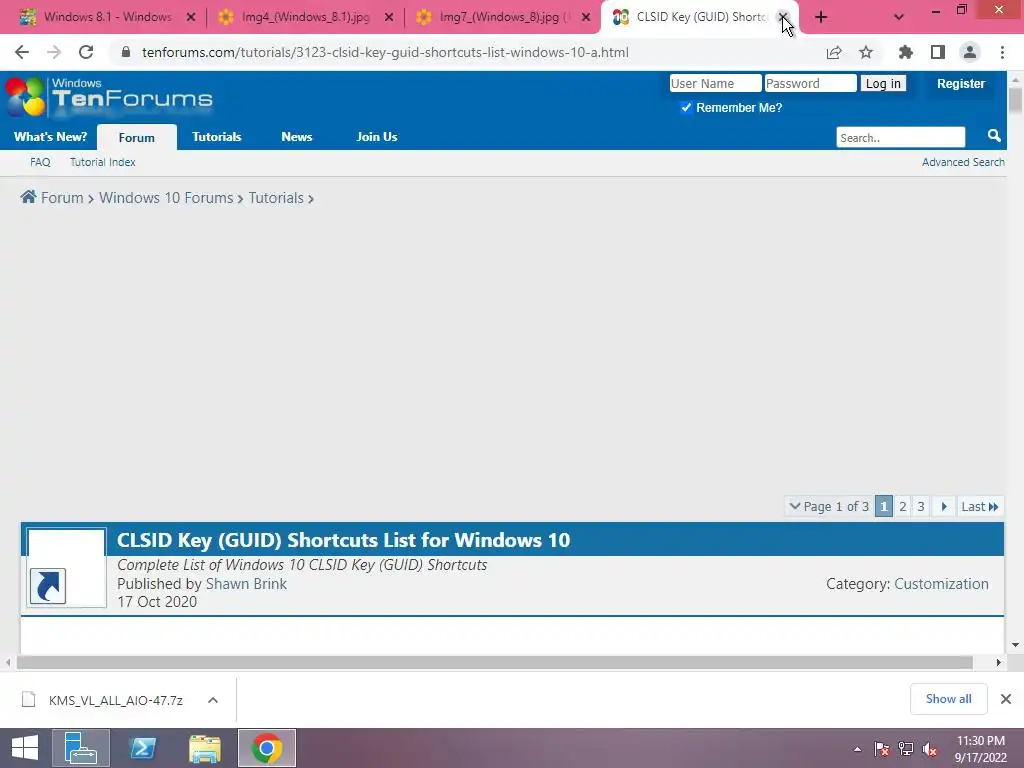Open File Explorer from taskbar

click(x=204, y=748)
